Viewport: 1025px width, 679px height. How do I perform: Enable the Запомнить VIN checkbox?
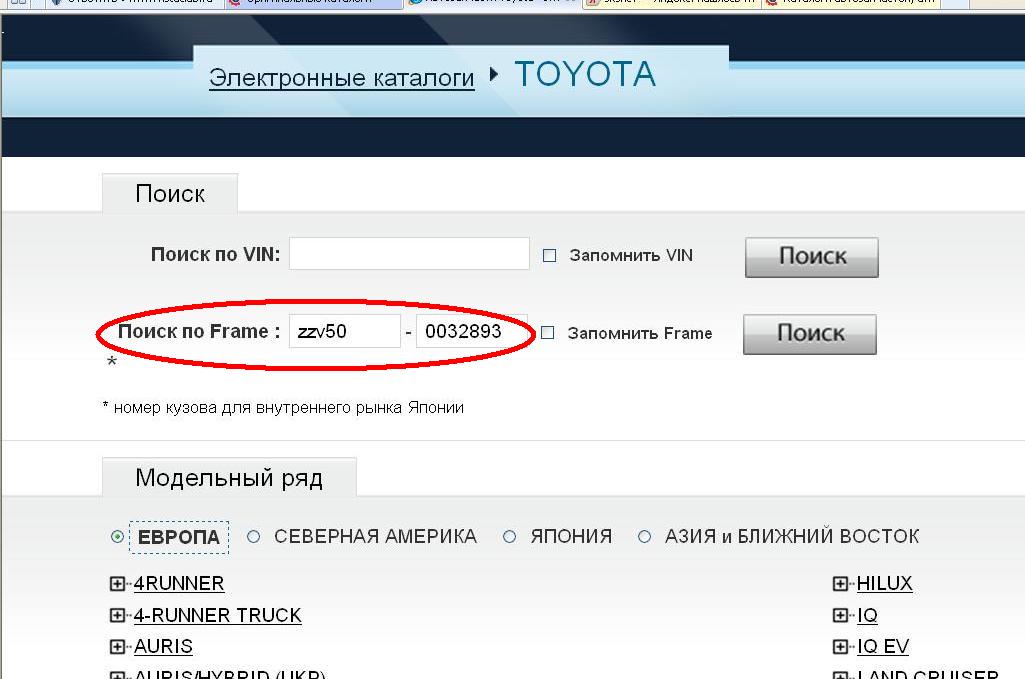pos(549,256)
